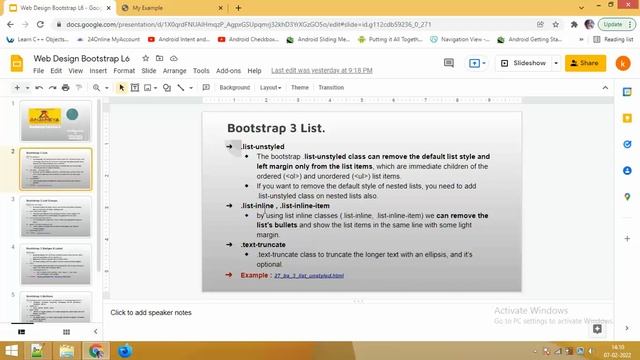Click the Zoom tool
This screenshot has width=640, height=360.
96,87
